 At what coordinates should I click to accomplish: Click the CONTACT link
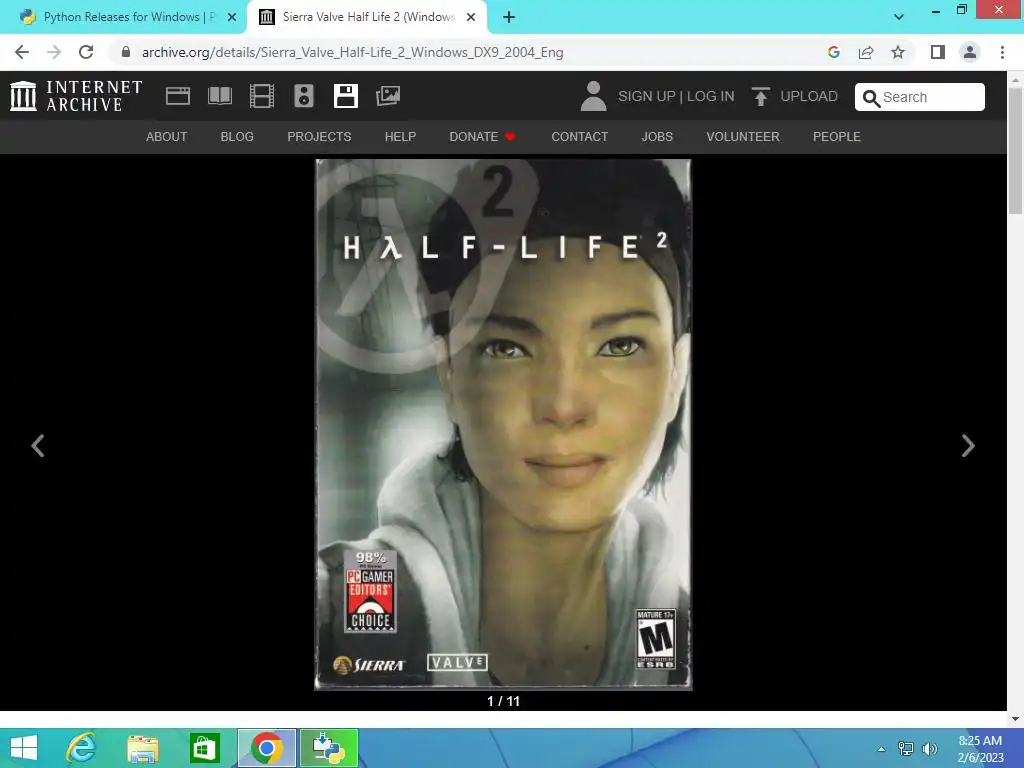(580, 136)
